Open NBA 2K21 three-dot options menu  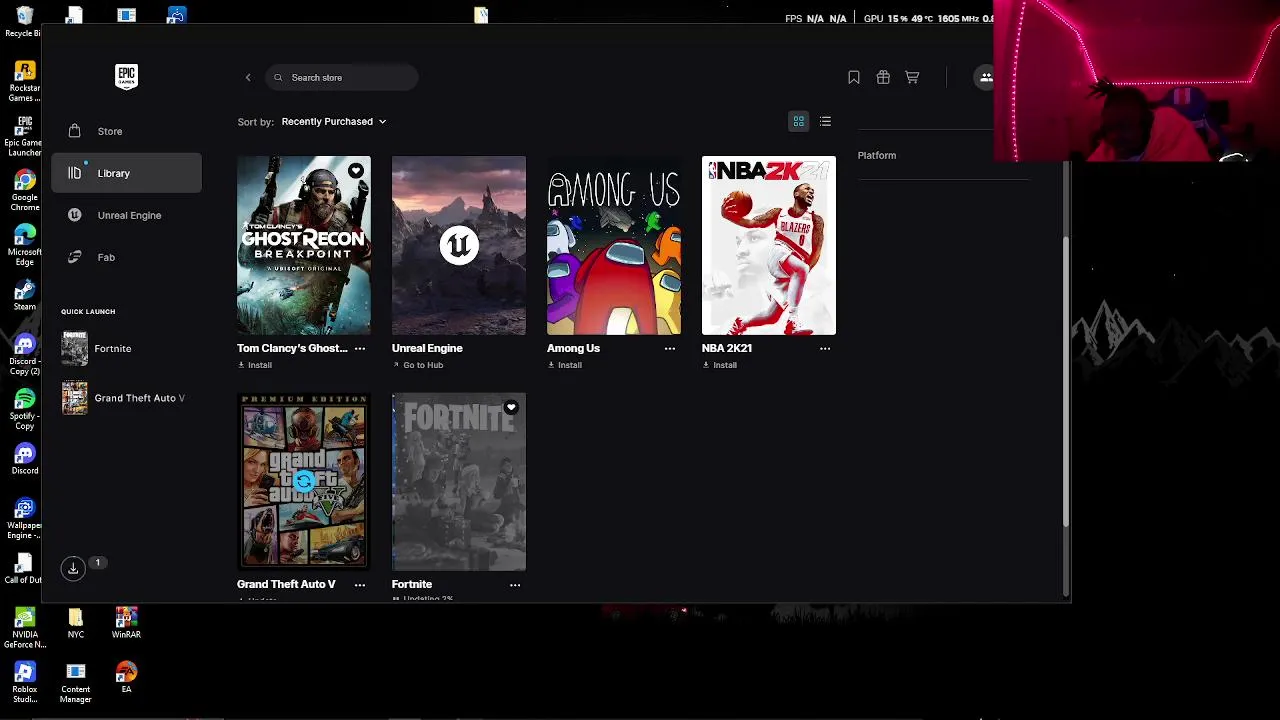pos(825,348)
